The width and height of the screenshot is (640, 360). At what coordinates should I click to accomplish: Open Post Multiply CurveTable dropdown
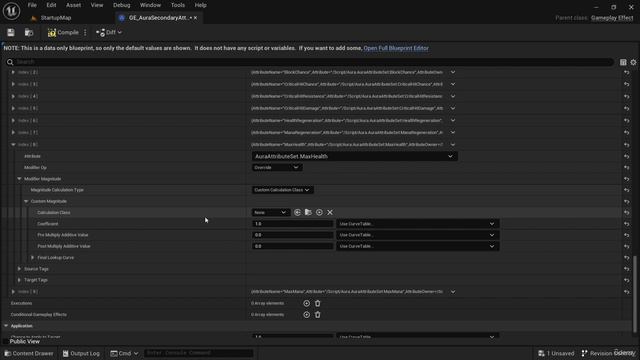(418, 246)
